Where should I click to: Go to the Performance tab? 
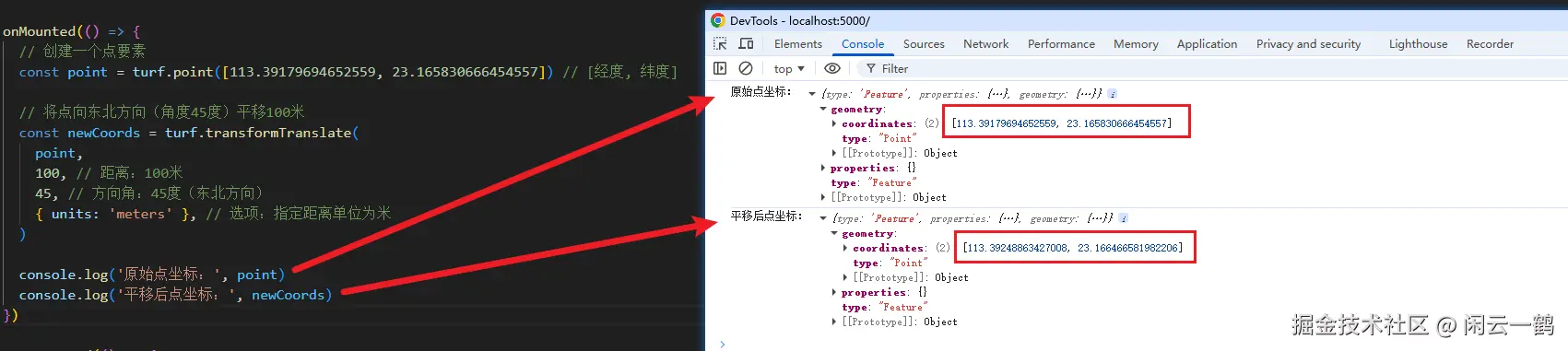point(1061,44)
